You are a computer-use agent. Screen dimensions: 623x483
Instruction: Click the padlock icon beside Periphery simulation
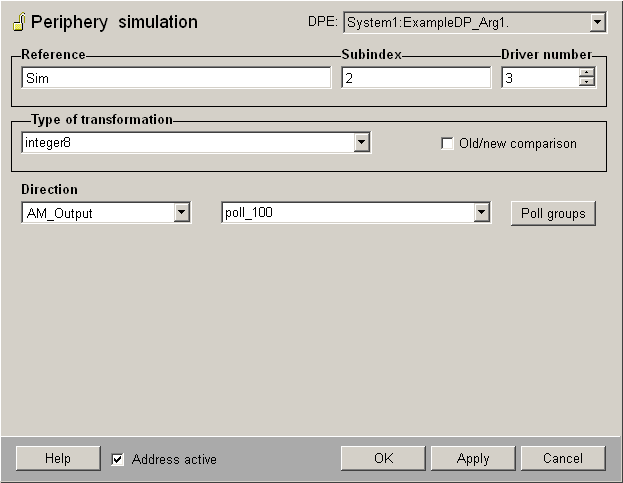point(19,22)
